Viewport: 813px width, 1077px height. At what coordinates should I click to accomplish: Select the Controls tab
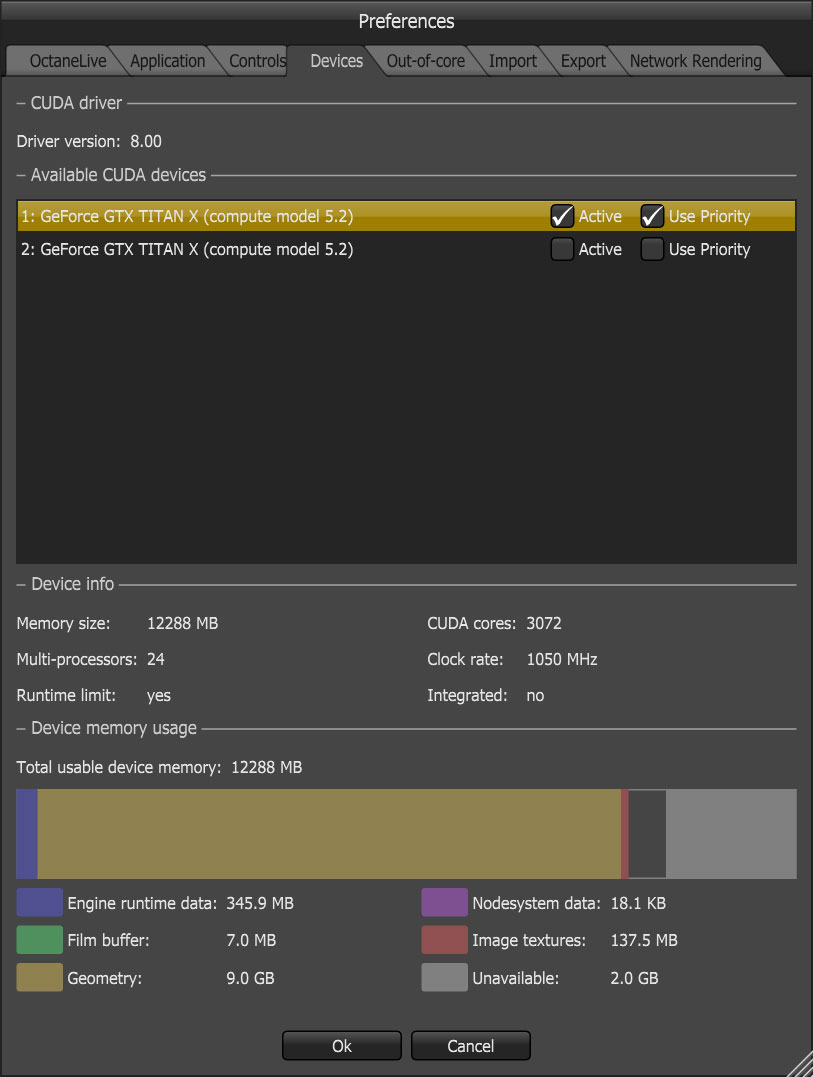pos(257,61)
